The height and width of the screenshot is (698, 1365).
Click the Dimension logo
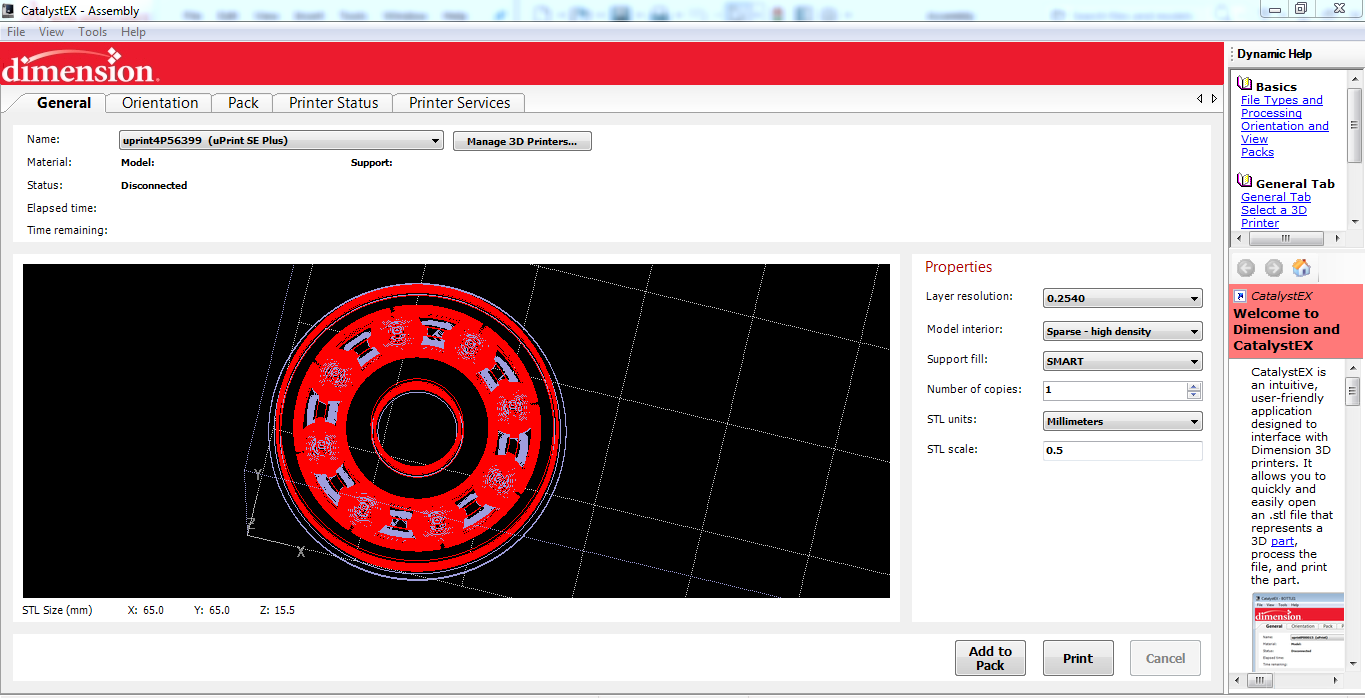click(x=80, y=67)
